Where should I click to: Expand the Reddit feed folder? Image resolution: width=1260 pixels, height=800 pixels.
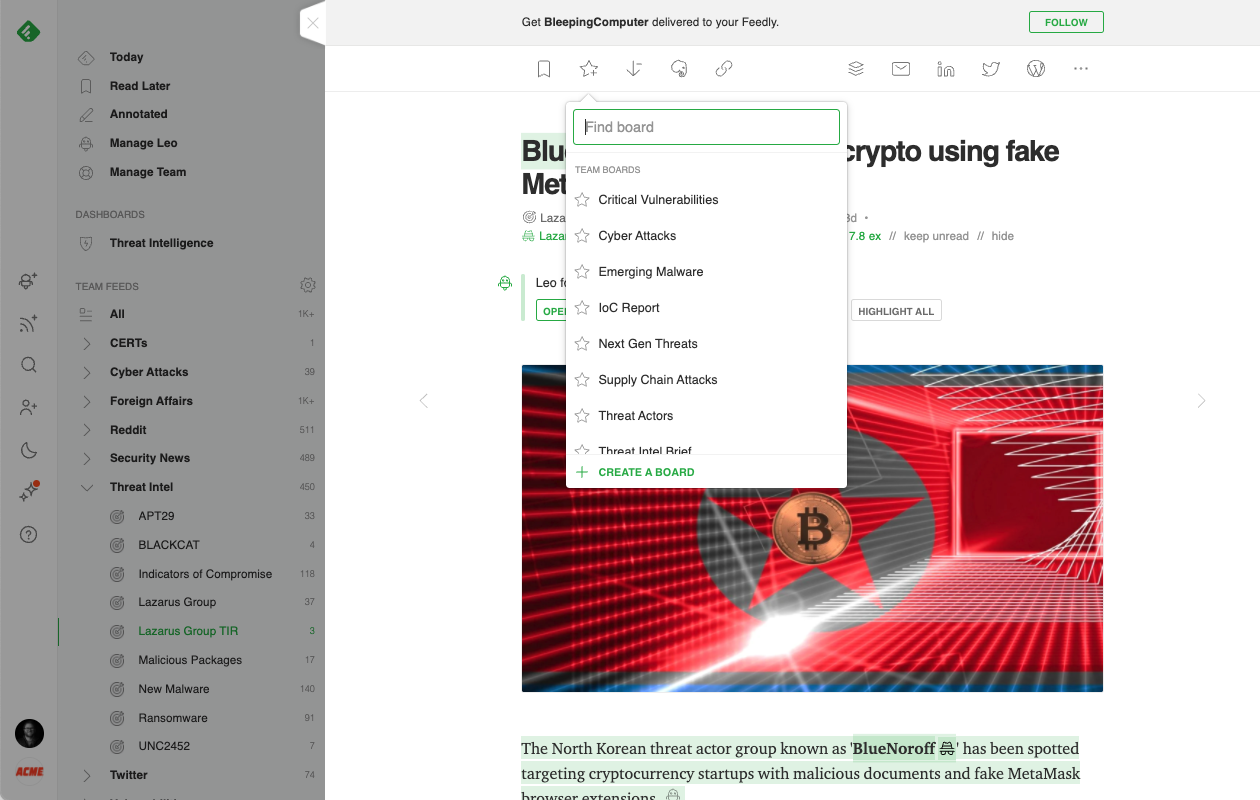pyautogui.click(x=87, y=430)
